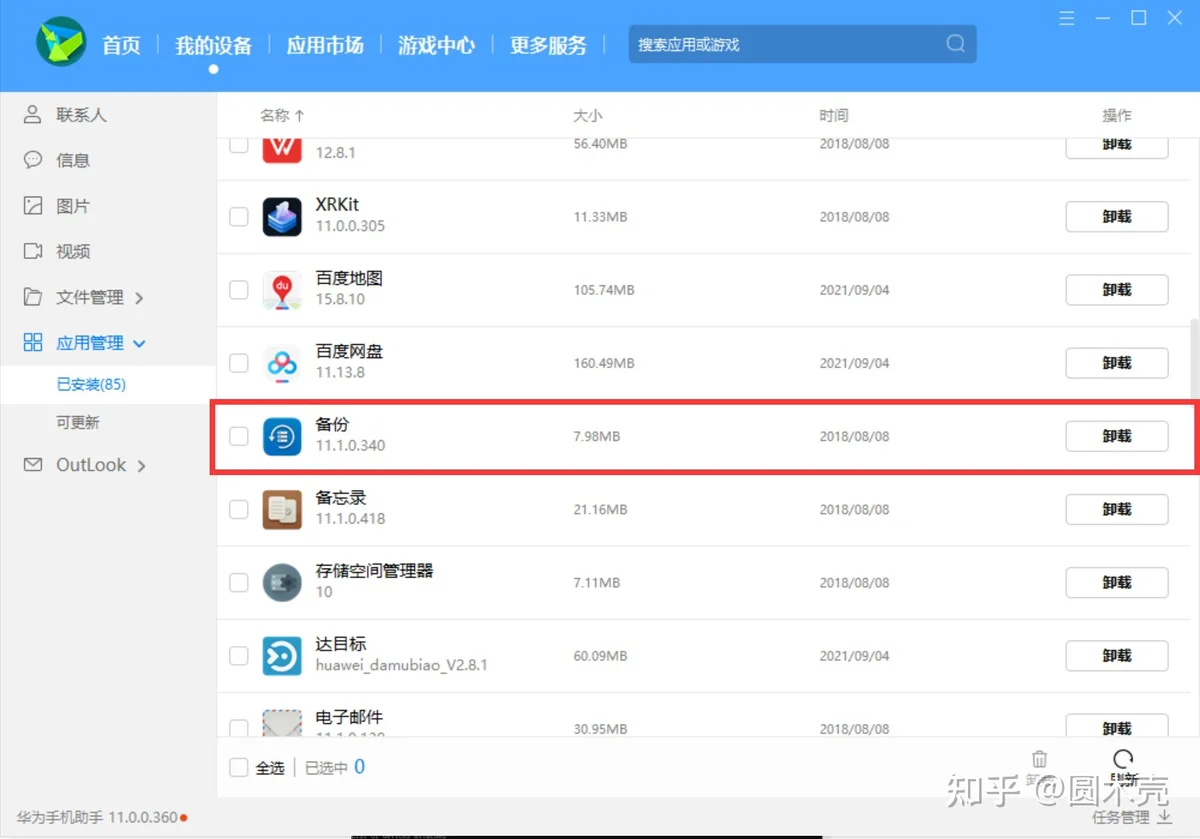Click the File Management folder icon

(33, 297)
